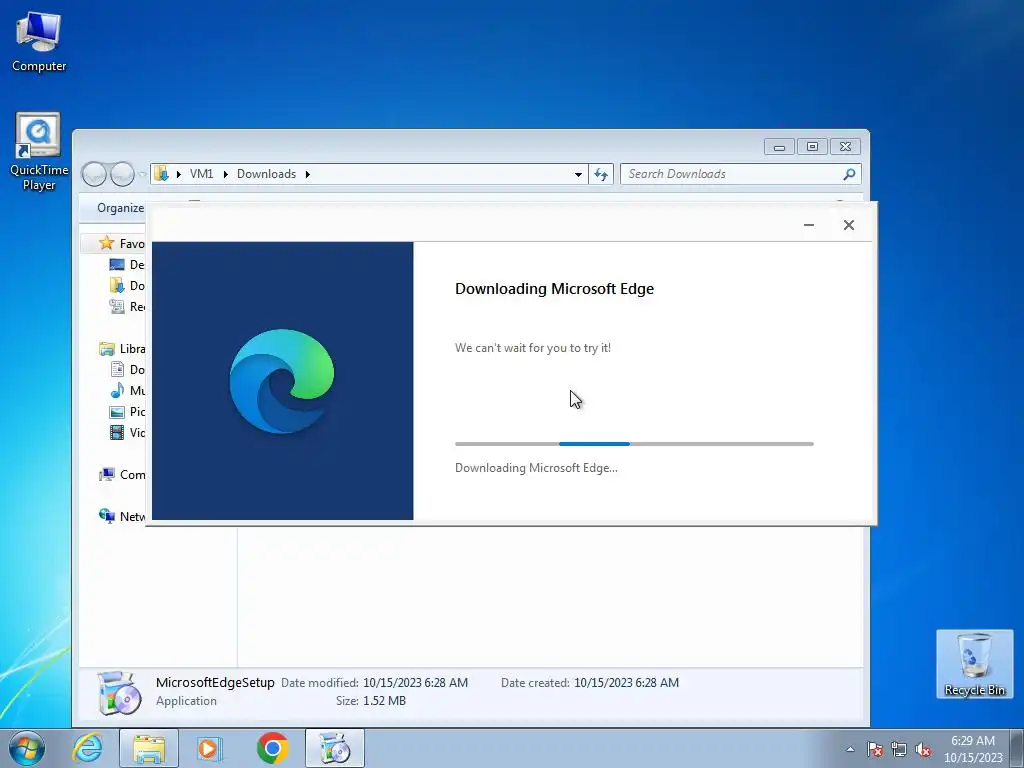Viewport: 1024px width, 768px height.
Task: Show hidden system tray icons
Action: (850, 749)
